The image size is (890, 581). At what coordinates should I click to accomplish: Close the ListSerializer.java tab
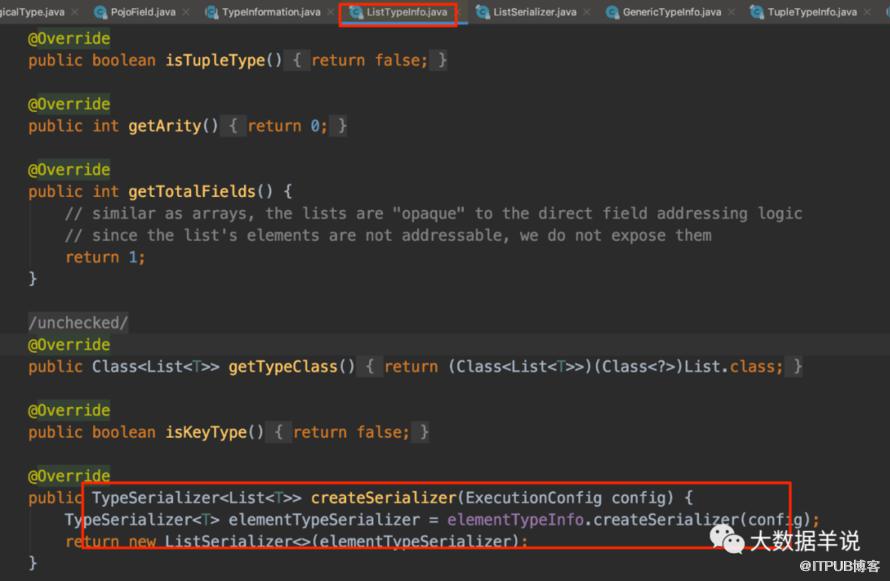587,12
